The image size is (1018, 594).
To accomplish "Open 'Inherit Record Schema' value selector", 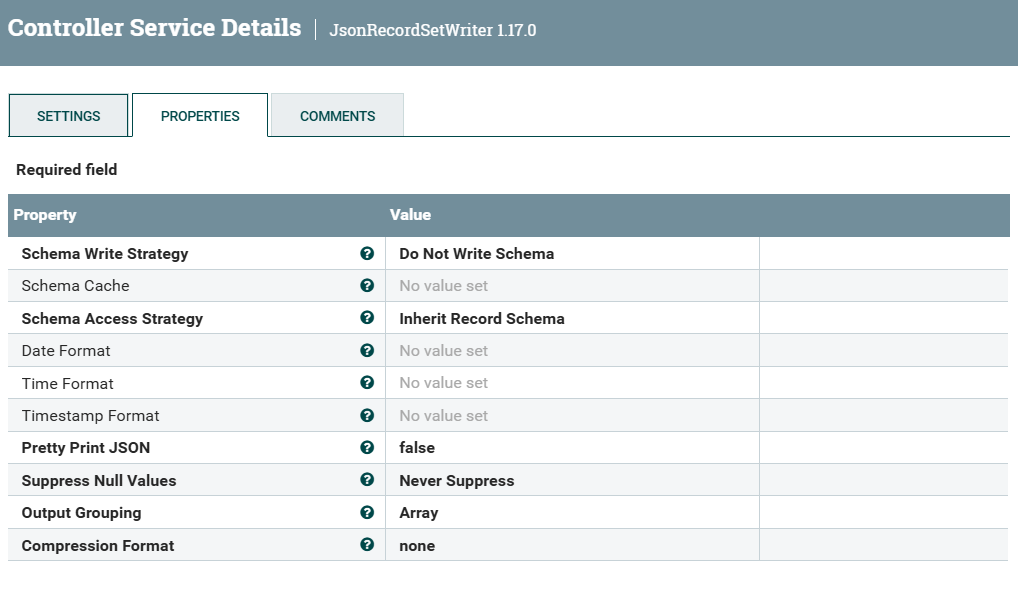I will click(x=481, y=319).
